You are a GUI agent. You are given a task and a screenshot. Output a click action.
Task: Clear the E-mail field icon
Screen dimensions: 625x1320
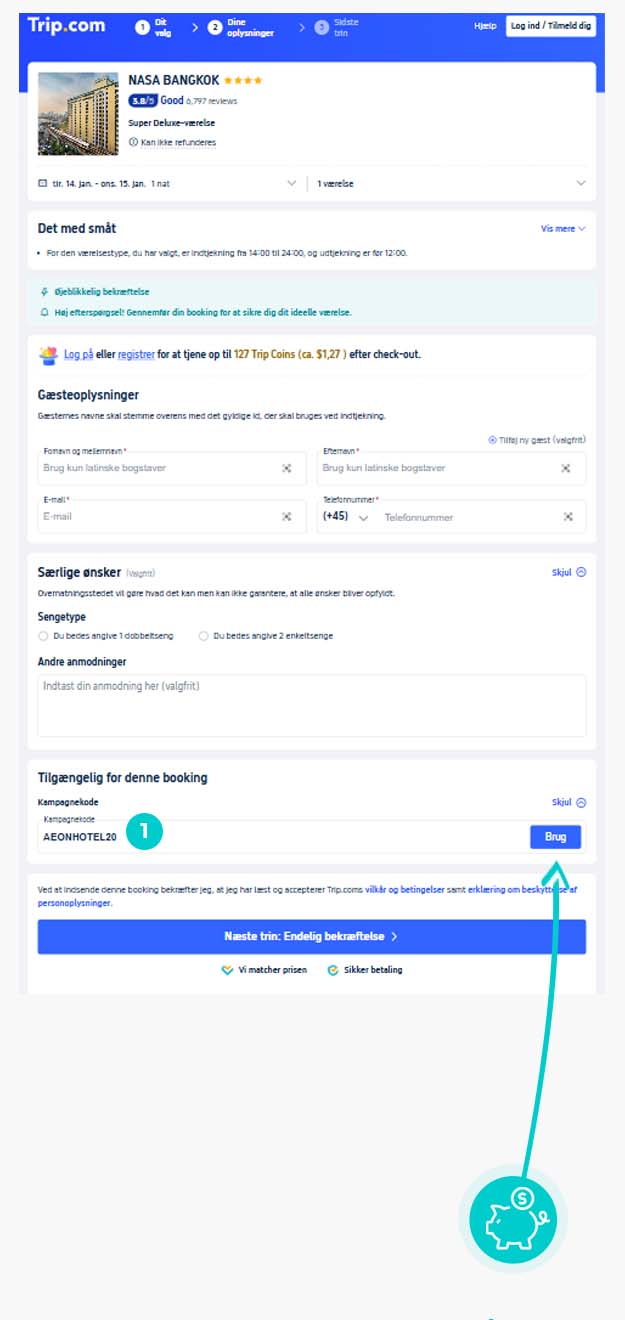point(286,517)
